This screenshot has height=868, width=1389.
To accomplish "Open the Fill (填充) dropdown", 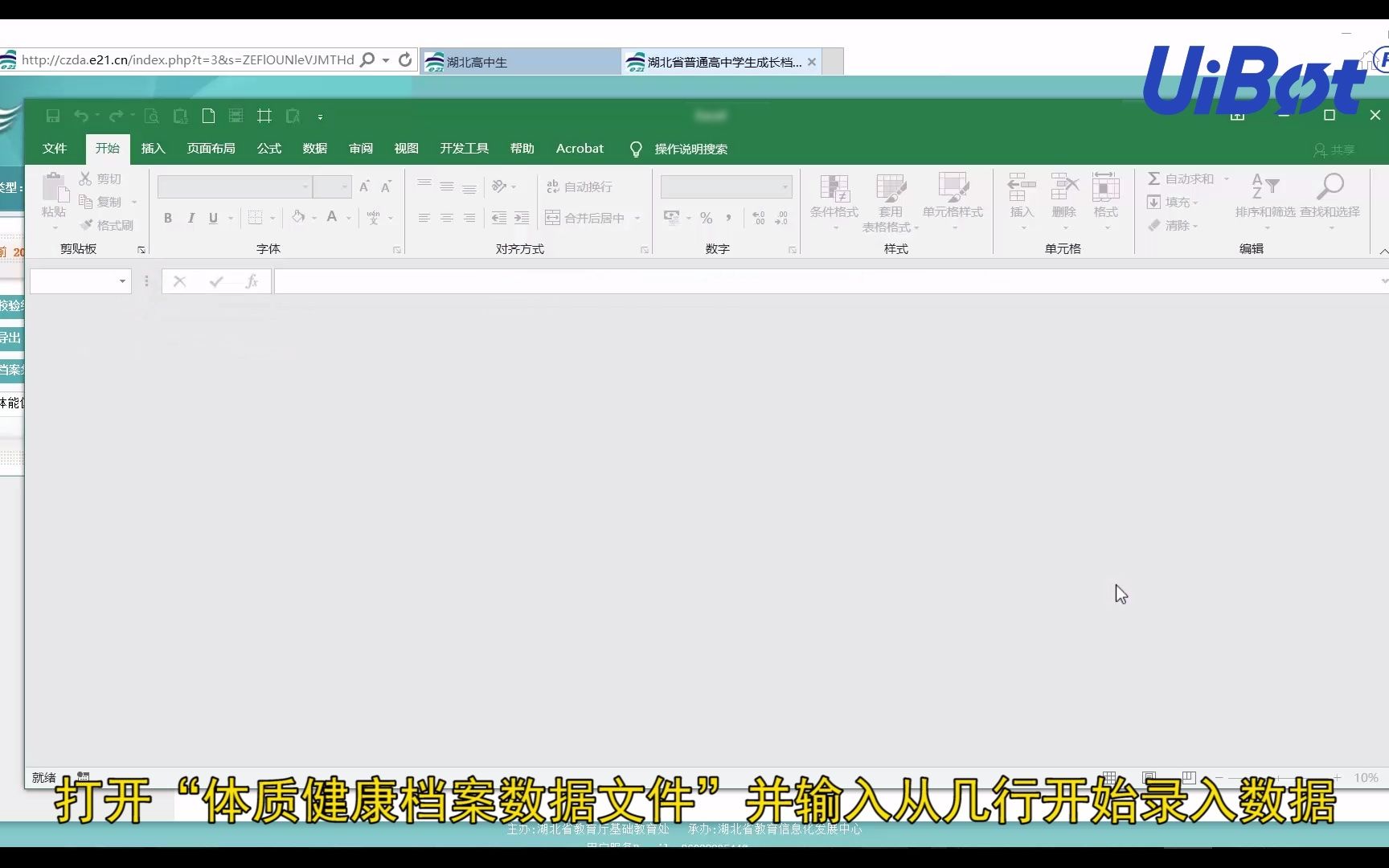I will coord(1173,202).
